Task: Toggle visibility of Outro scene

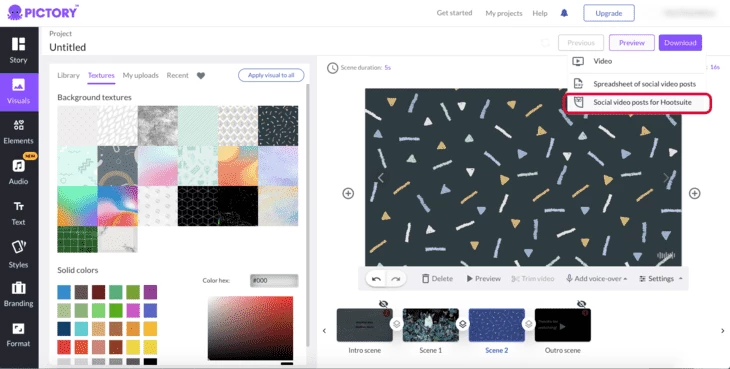Action: coord(581,304)
